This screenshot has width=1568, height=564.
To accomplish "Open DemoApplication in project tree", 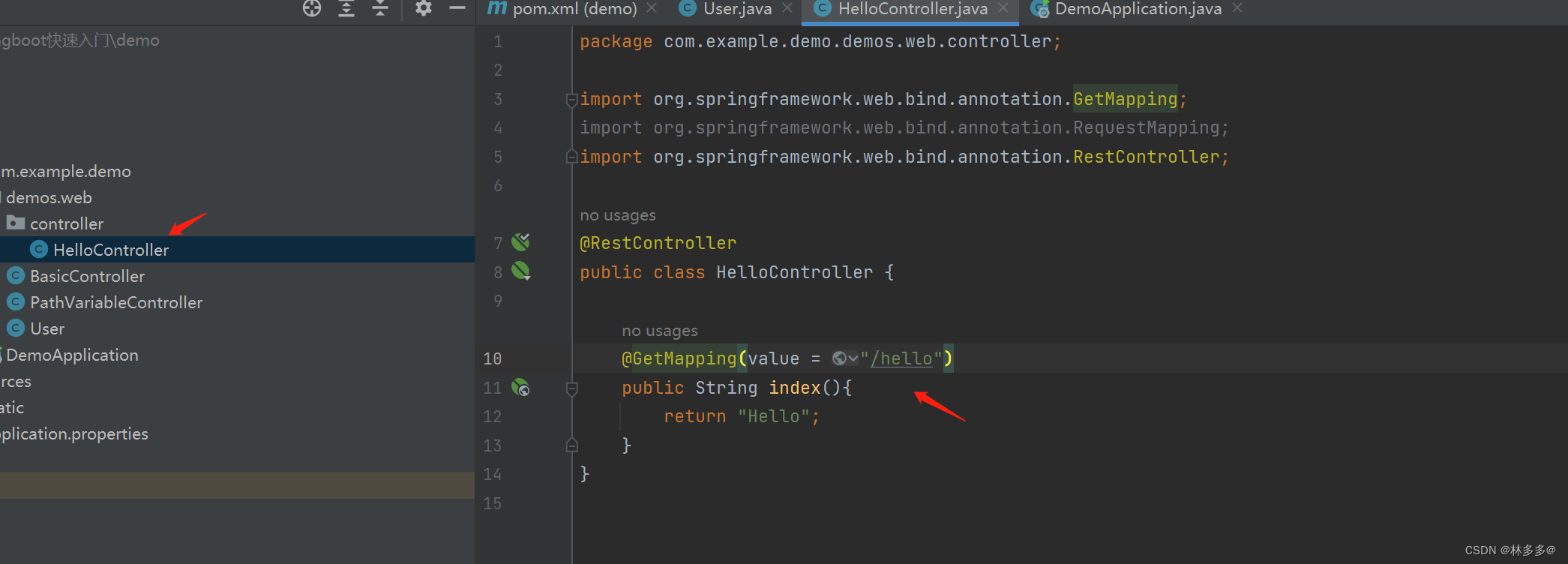I will [x=72, y=355].
